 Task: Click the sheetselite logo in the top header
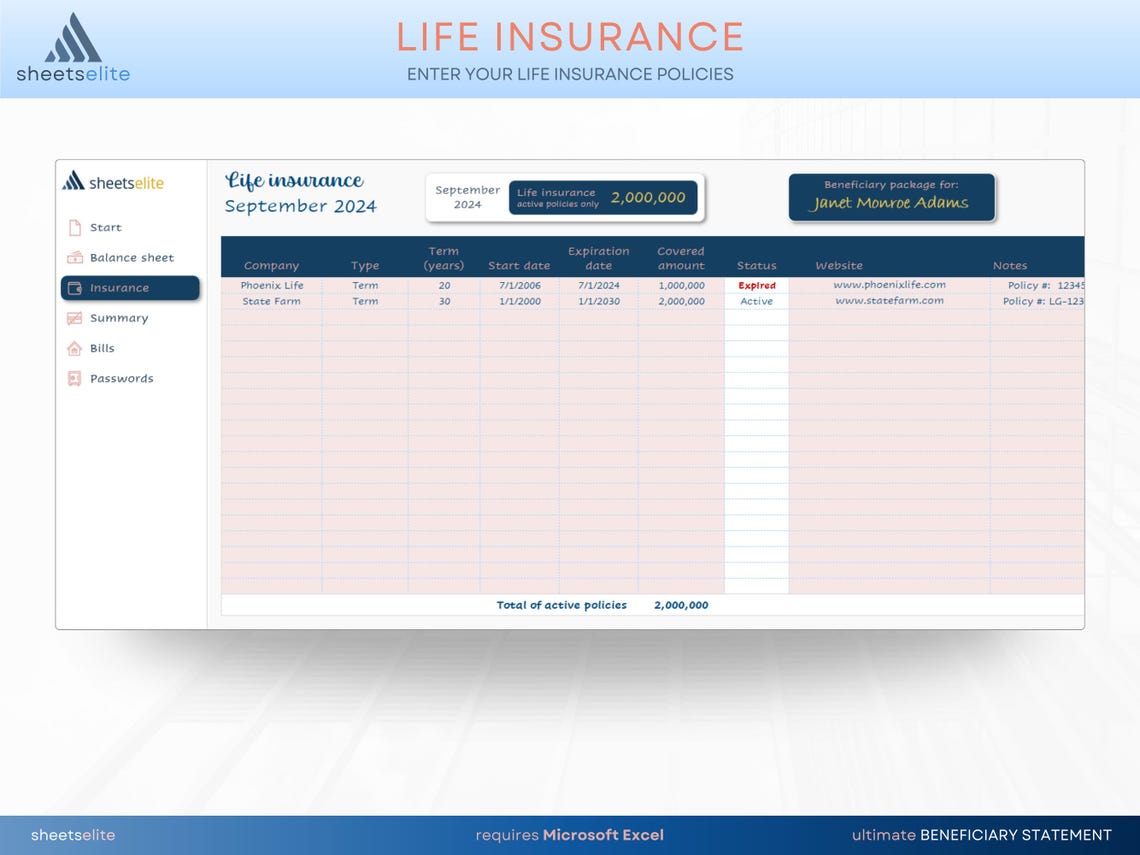(72, 45)
